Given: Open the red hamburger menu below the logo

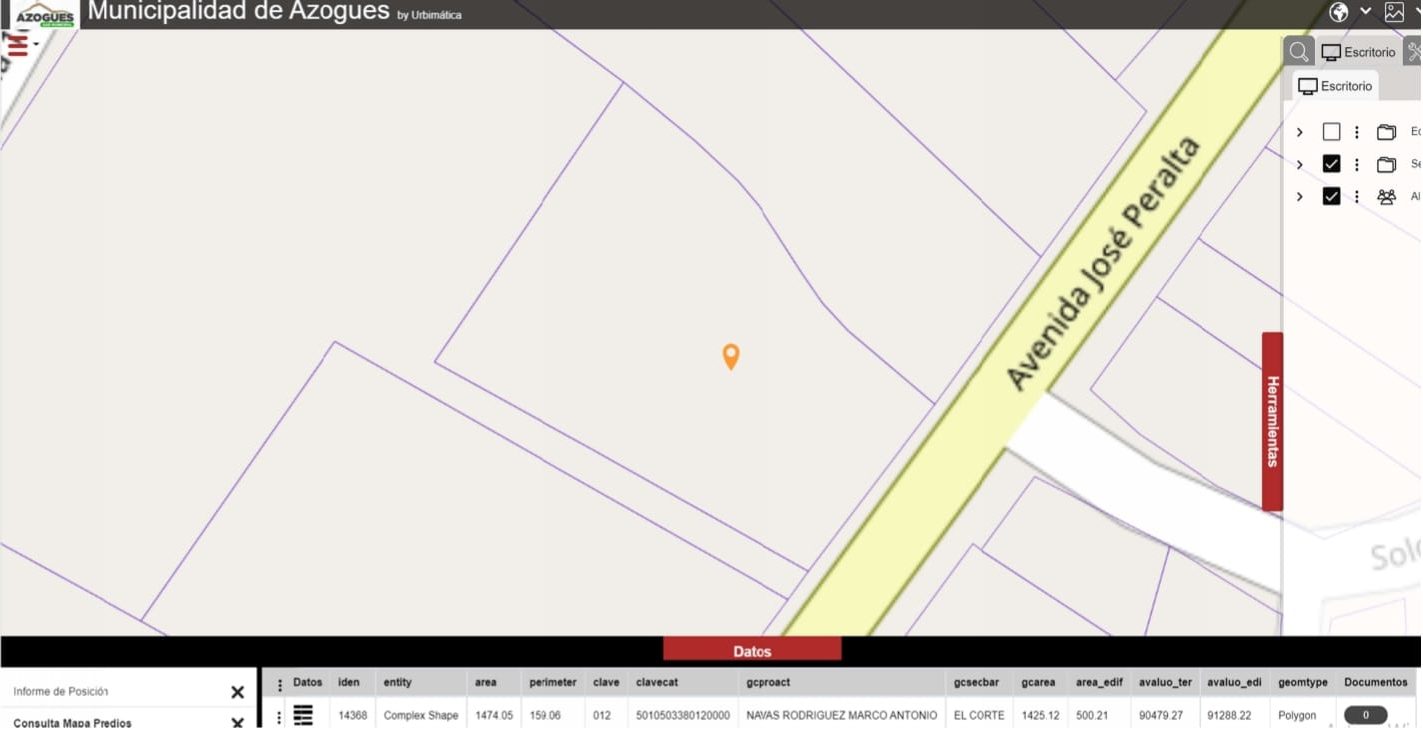Looking at the screenshot, I should pyautogui.click(x=18, y=44).
